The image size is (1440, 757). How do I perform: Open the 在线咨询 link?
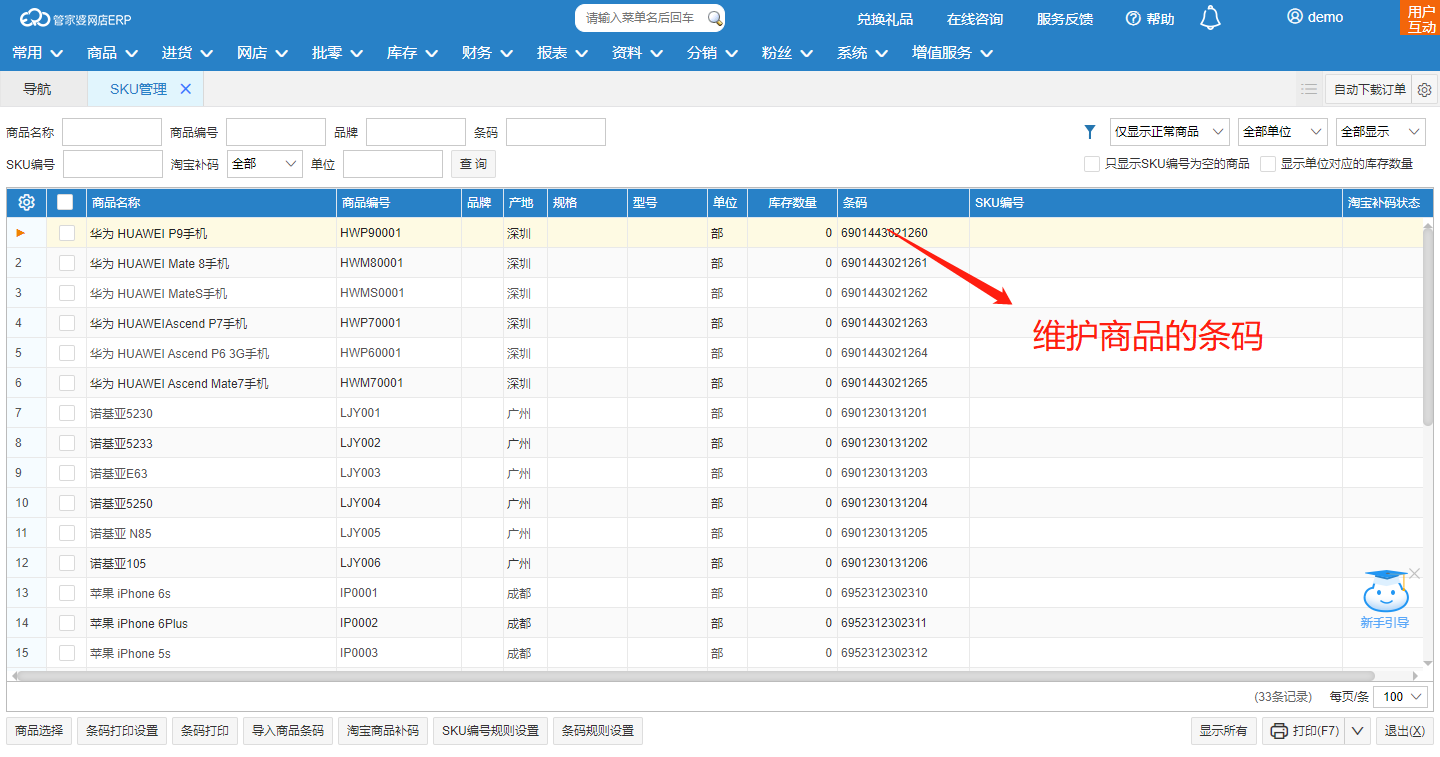click(x=975, y=19)
